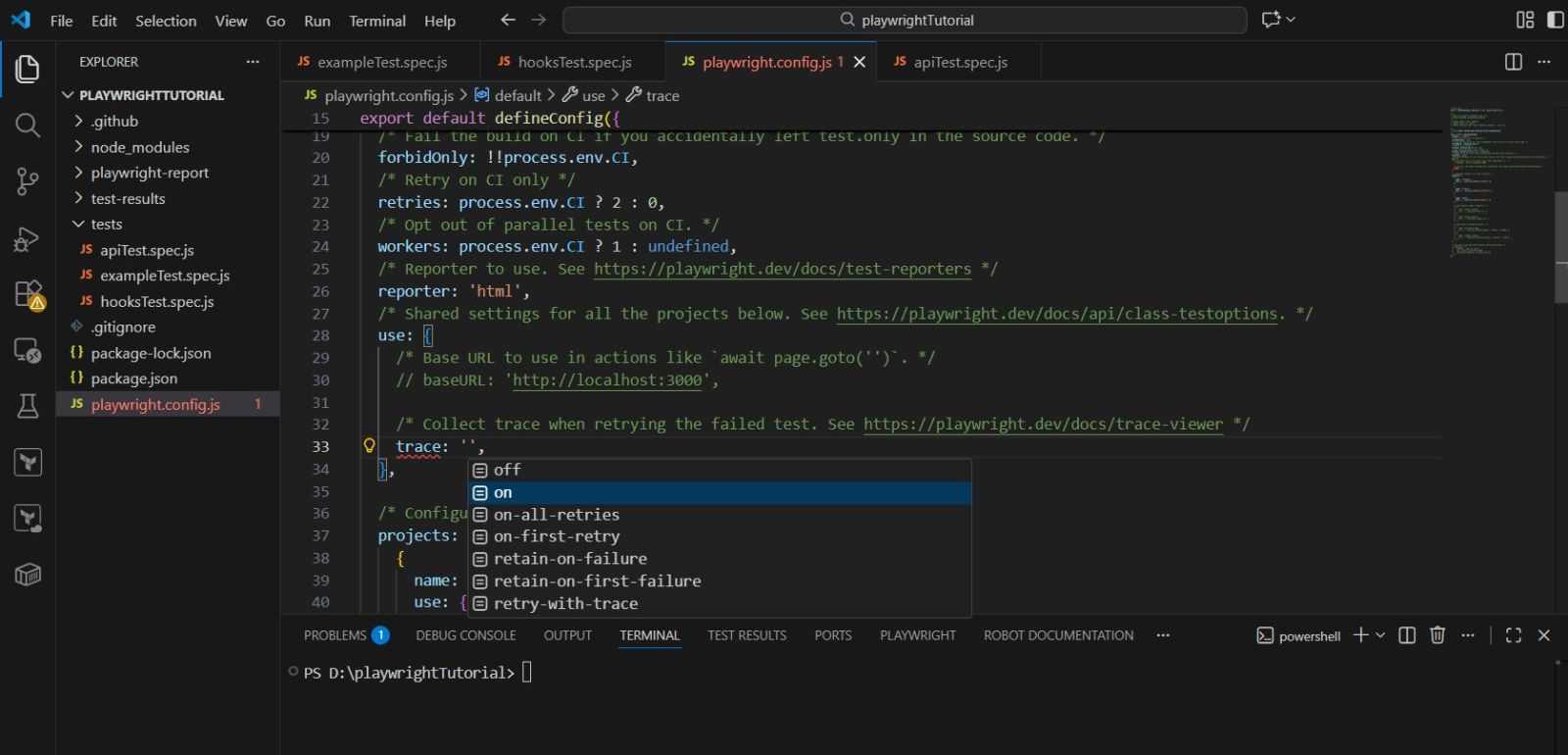
Task: Select 'retain-on-failure' from the suggestions
Action: click(x=569, y=559)
